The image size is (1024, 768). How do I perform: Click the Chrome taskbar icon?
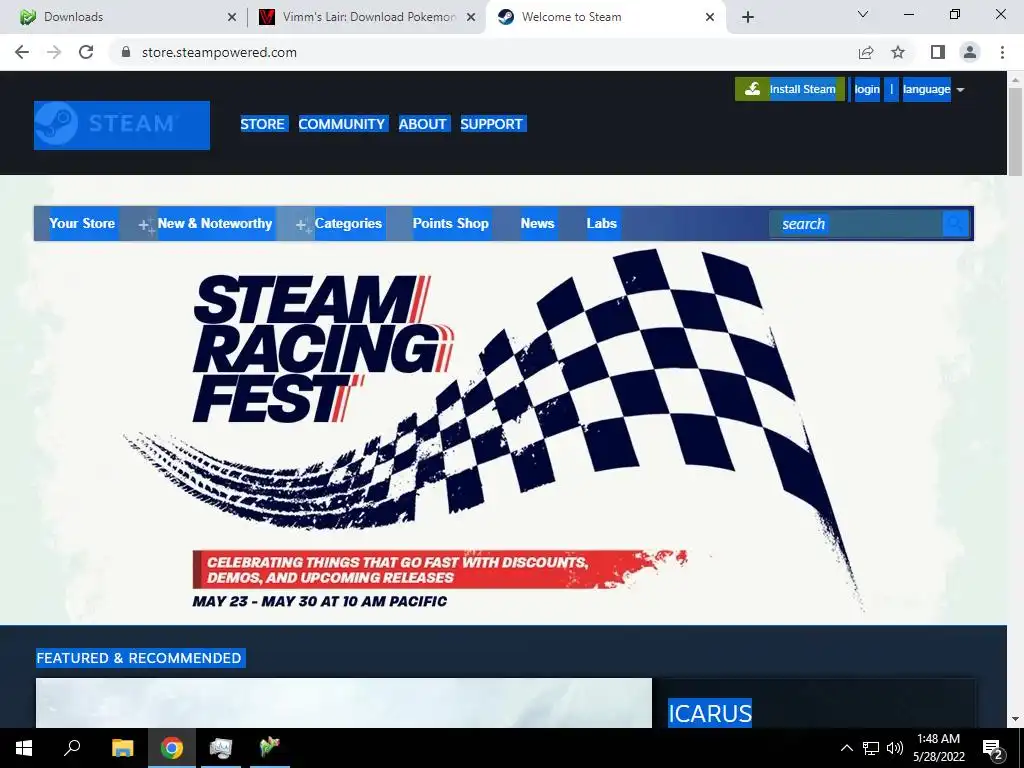coord(172,748)
